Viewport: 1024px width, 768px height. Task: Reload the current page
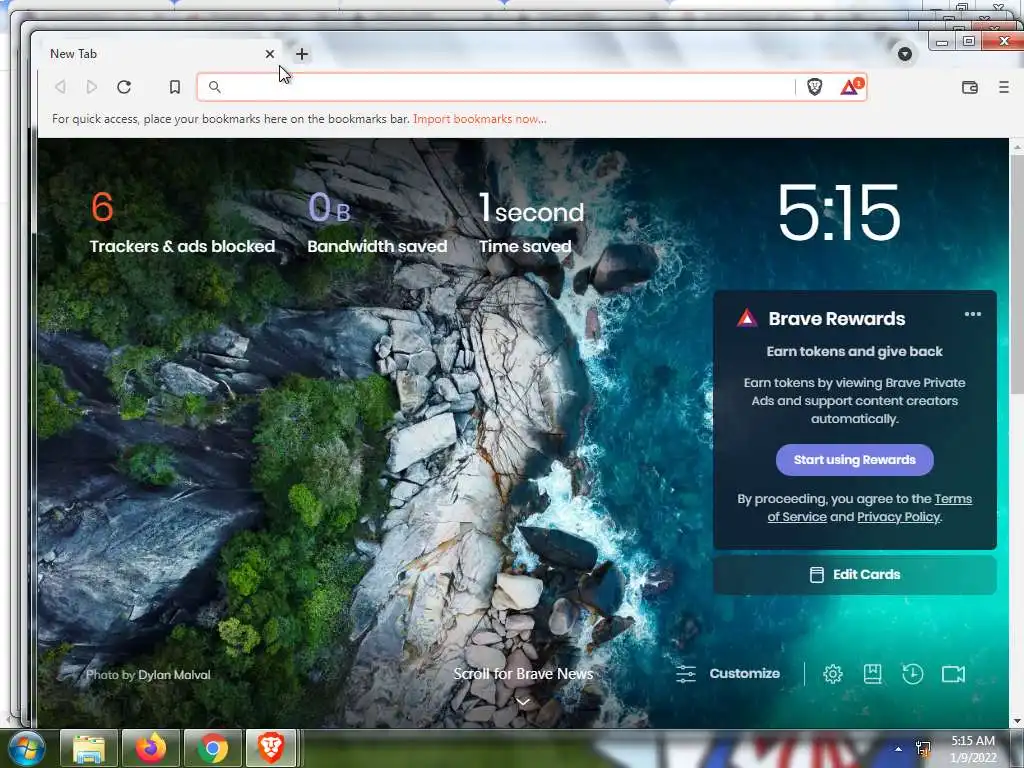click(124, 87)
